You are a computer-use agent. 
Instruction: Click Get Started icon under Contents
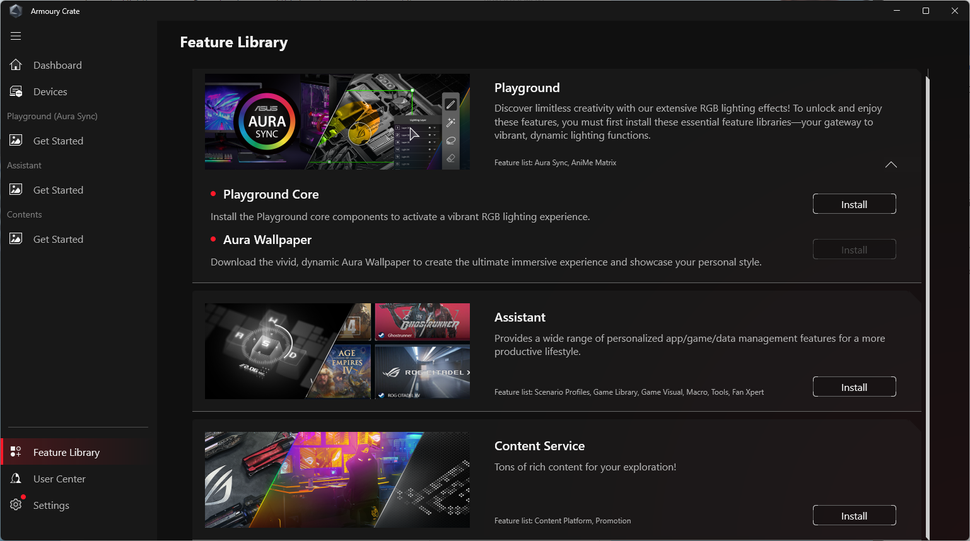(16, 239)
